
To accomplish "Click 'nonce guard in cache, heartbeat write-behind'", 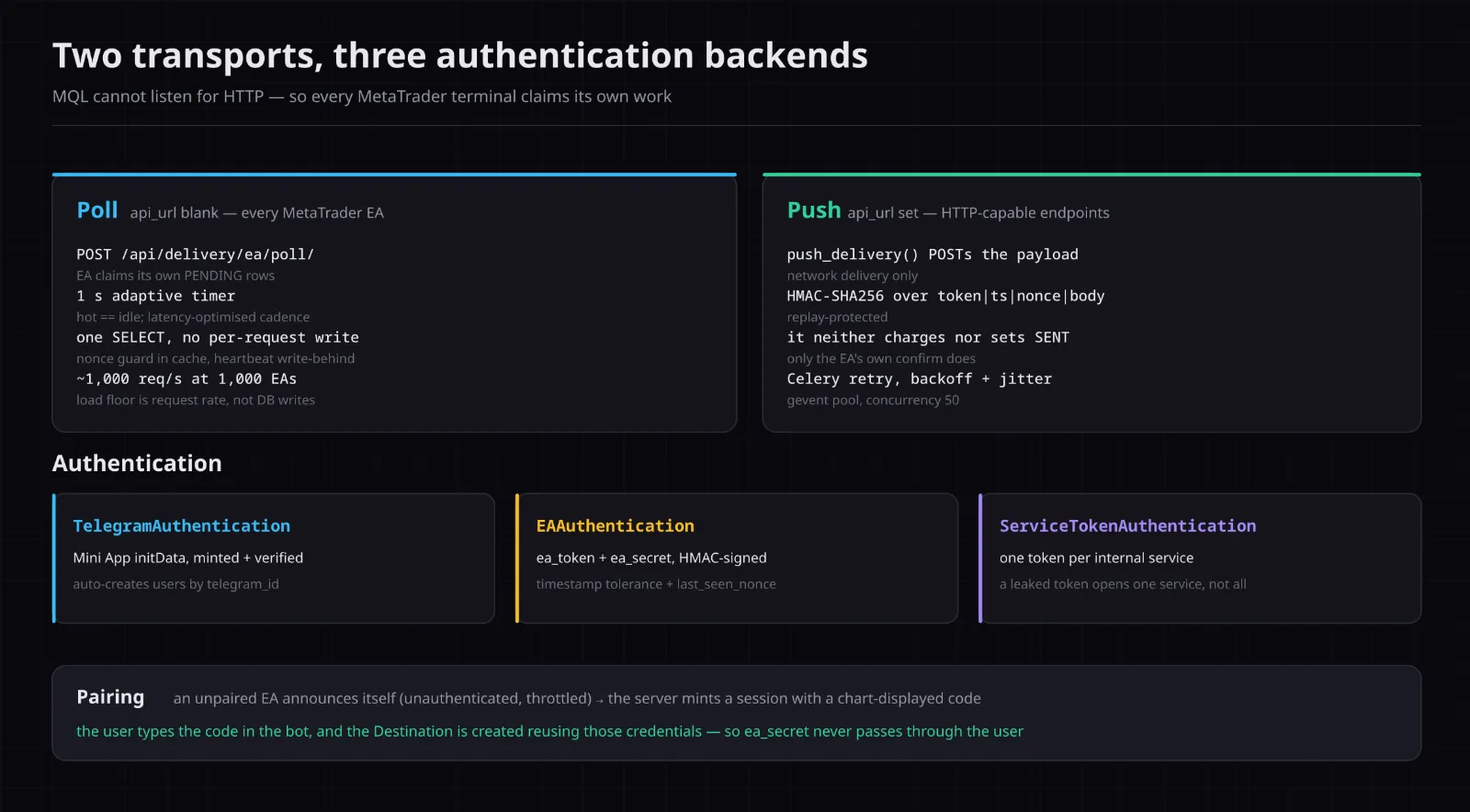I will [x=215, y=358].
